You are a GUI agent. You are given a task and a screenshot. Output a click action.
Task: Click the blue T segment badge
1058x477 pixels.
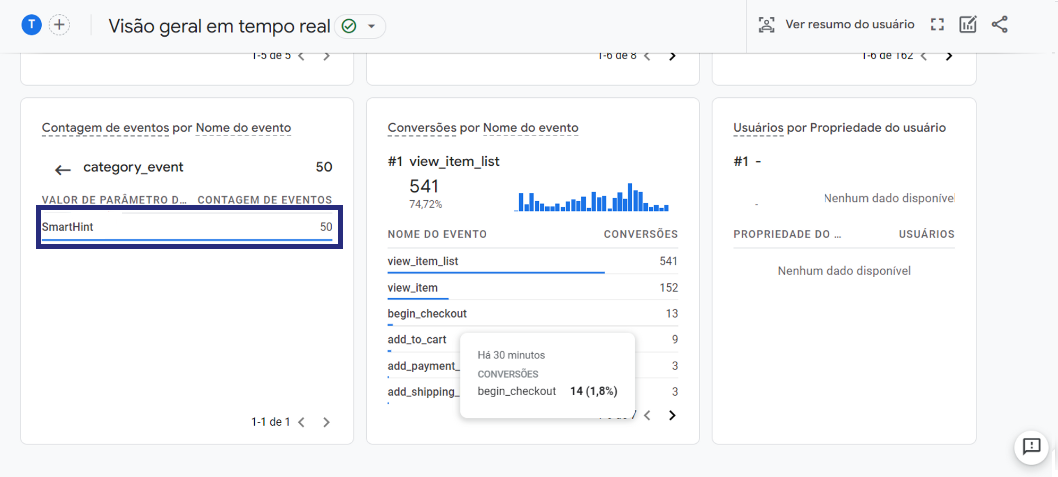32,25
